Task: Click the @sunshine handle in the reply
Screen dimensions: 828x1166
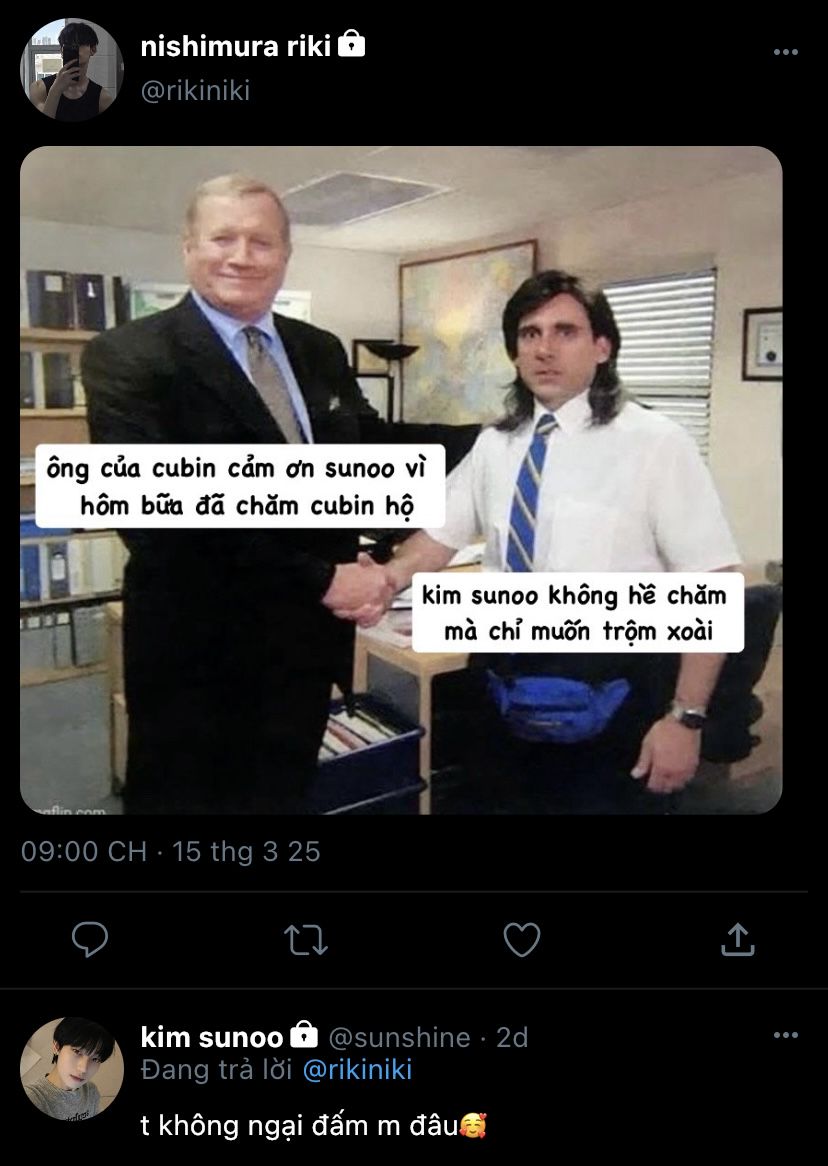Action: click(399, 1037)
